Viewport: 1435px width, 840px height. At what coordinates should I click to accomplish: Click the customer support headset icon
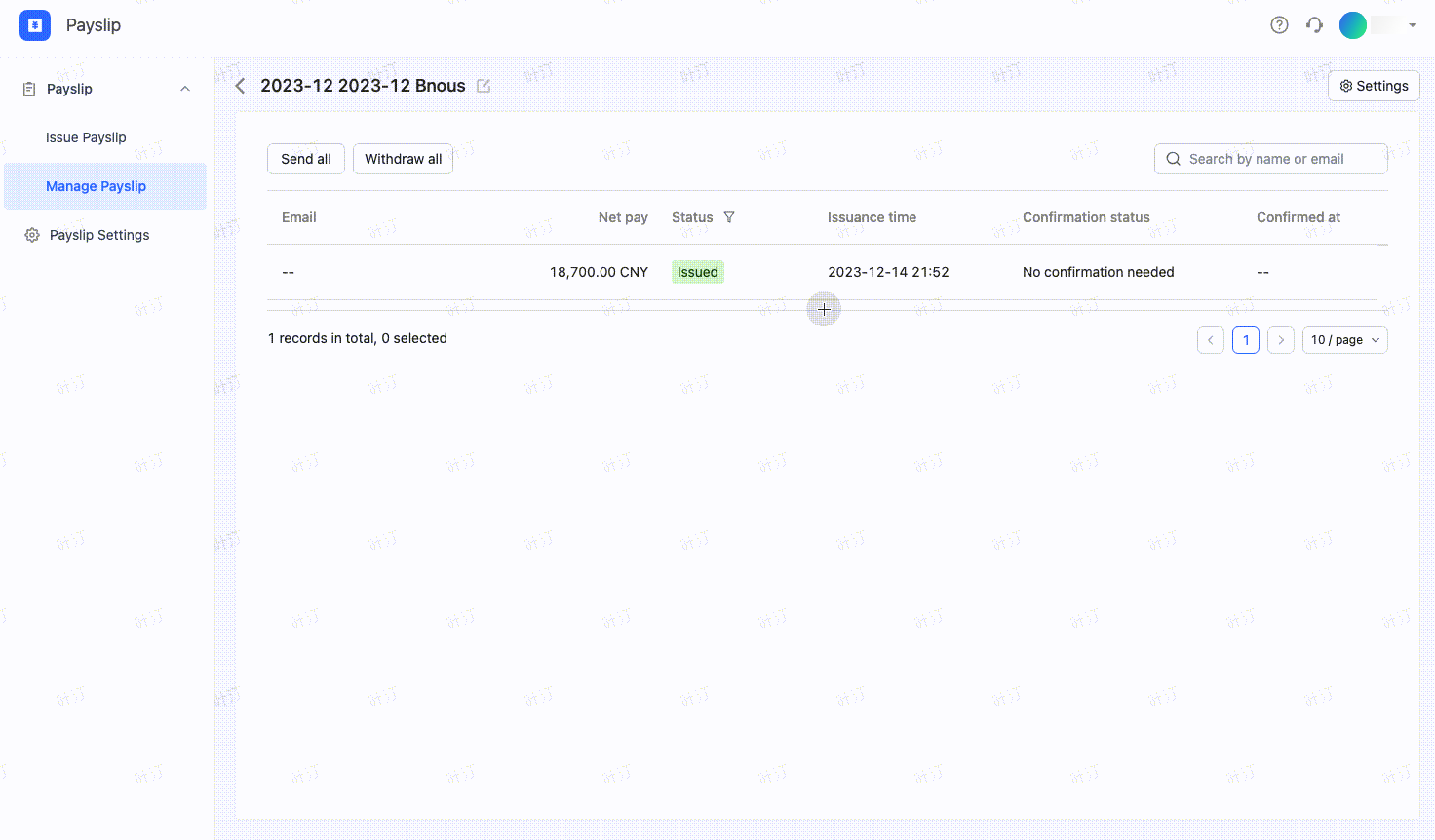pyautogui.click(x=1315, y=25)
